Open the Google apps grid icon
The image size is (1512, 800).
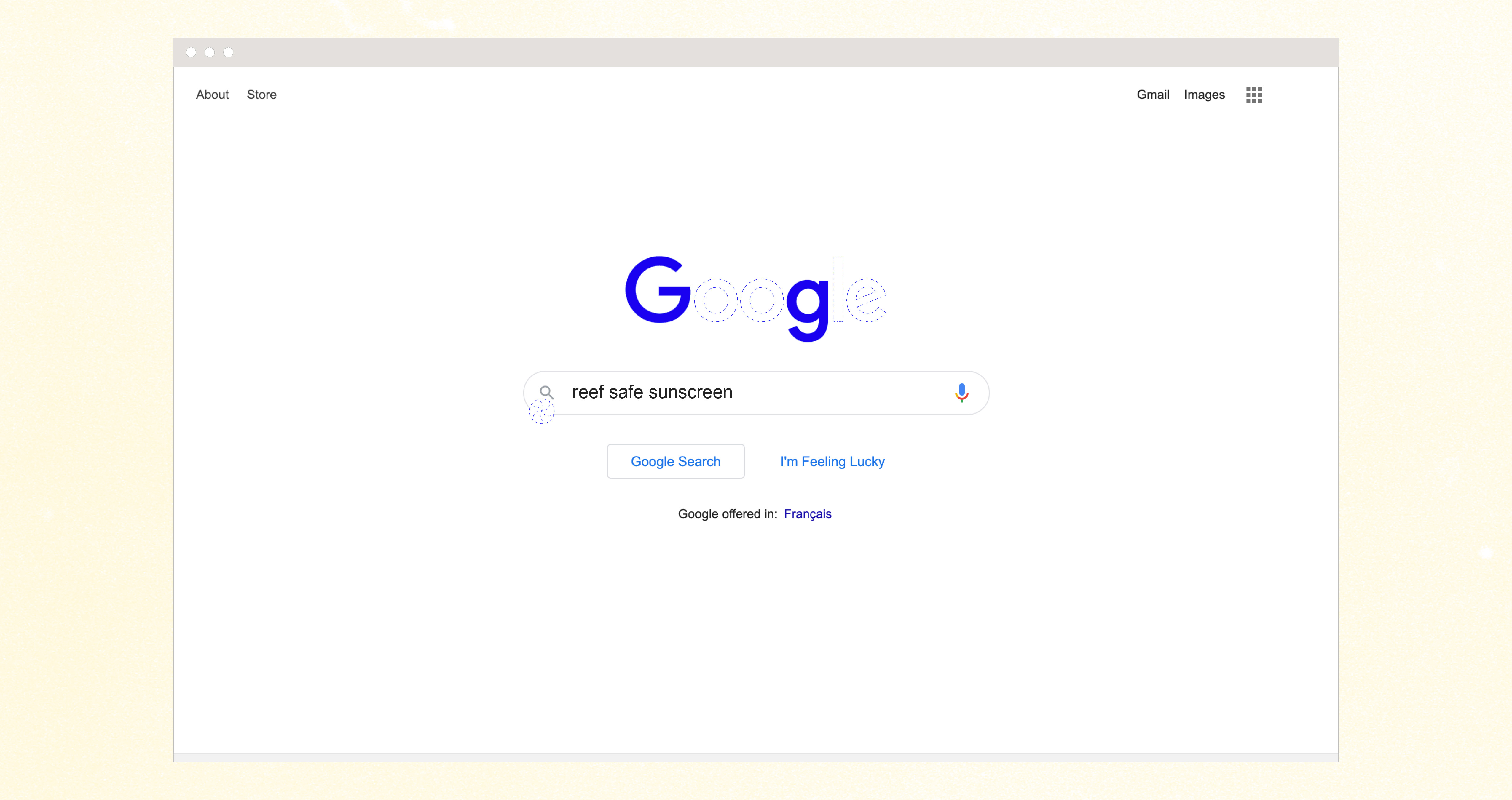point(1254,95)
